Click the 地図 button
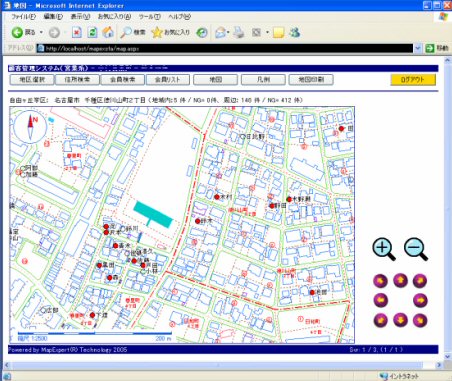This screenshot has height=381, width=452. coord(215,80)
